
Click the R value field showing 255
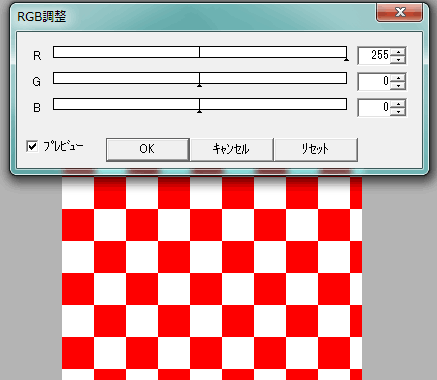[x=374, y=55]
